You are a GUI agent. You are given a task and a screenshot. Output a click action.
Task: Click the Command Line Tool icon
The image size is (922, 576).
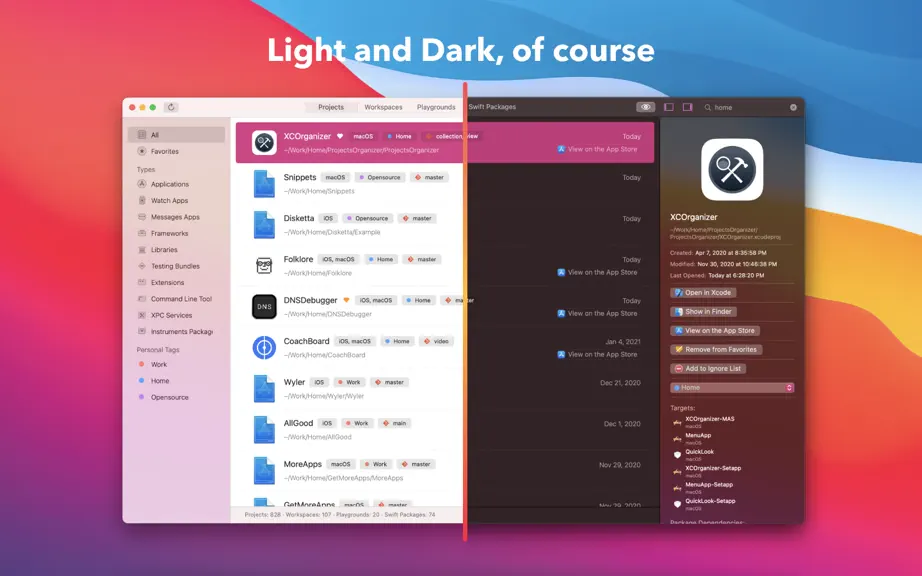[142, 299]
